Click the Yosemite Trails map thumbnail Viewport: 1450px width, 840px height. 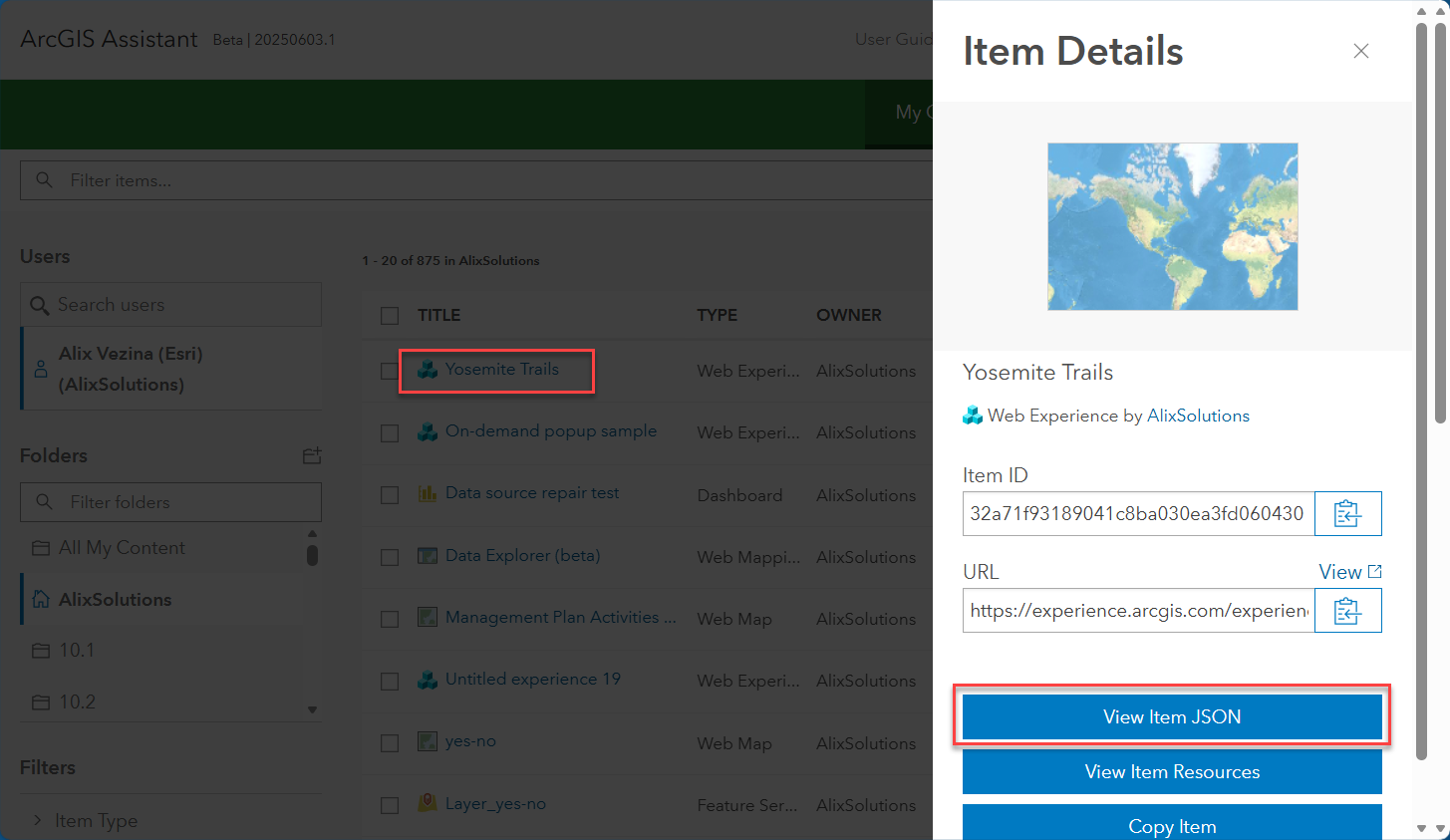[1172, 226]
